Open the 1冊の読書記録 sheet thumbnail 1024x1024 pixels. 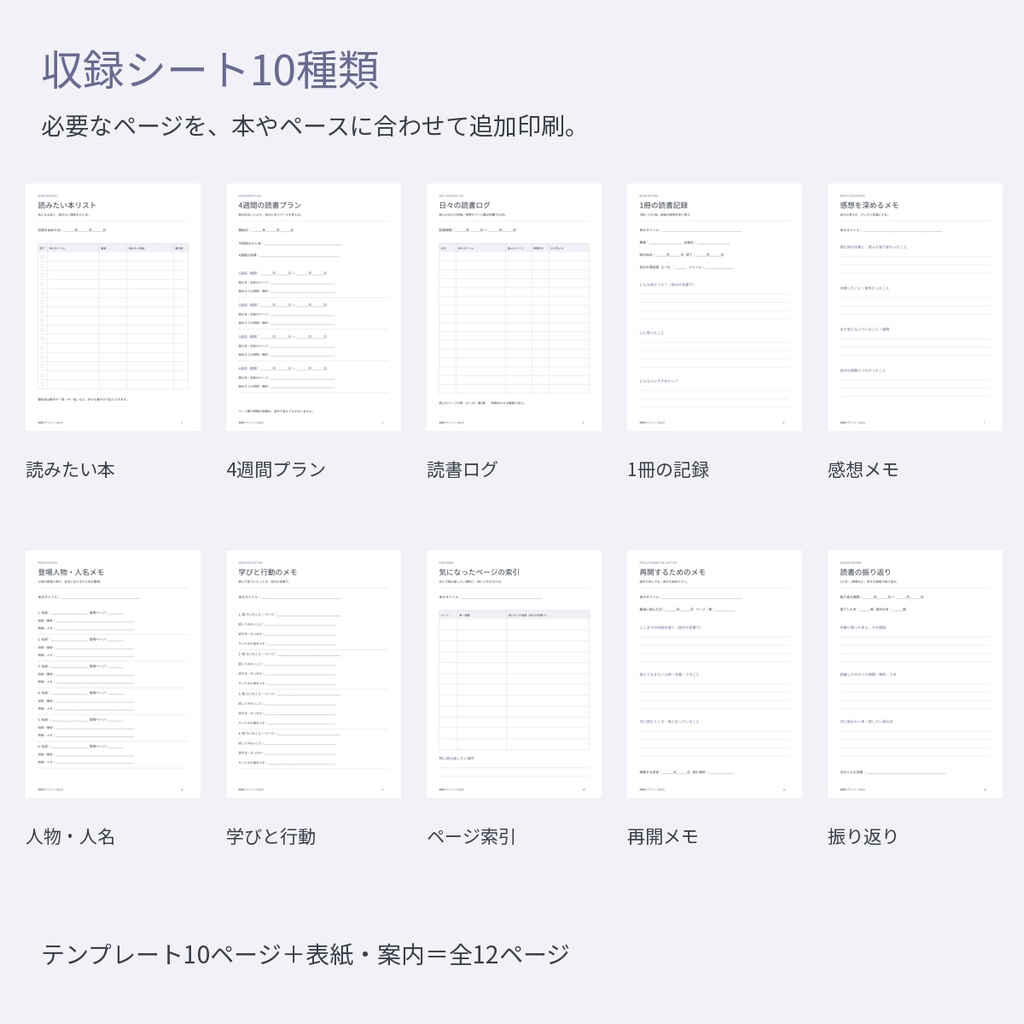pyautogui.click(x=714, y=307)
